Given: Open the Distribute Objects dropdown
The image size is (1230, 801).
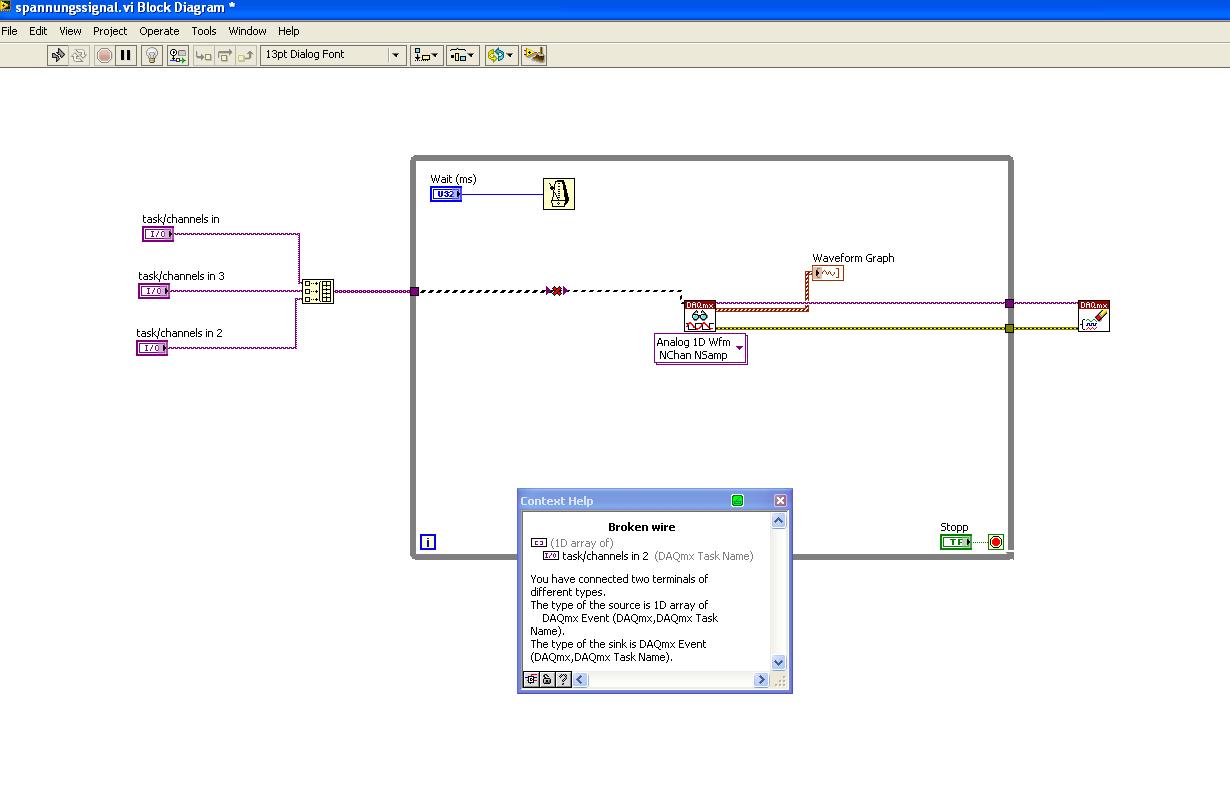Looking at the screenshot, I should [462, 55].
